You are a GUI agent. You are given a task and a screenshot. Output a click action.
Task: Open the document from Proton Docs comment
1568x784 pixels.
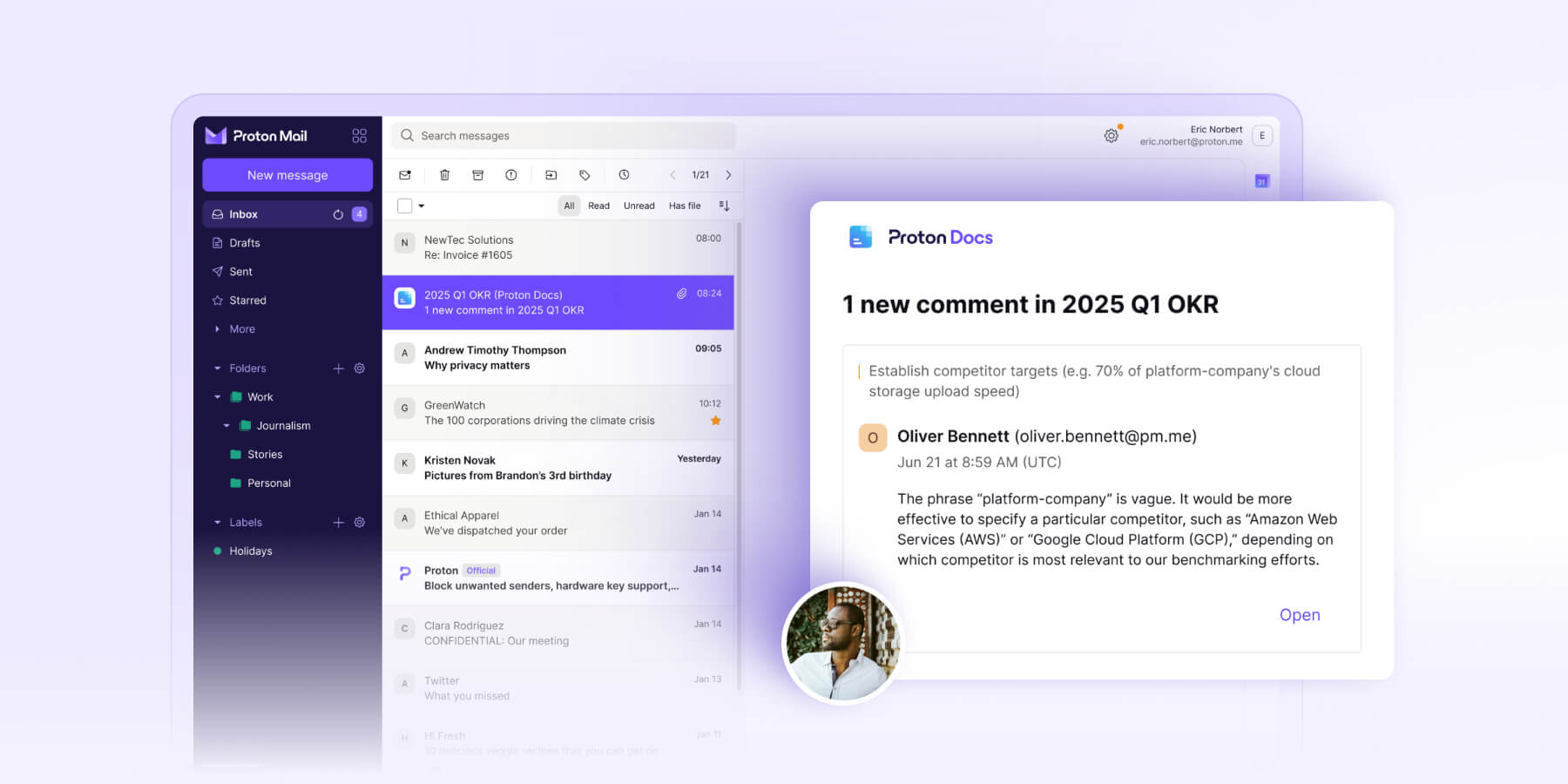pos(1300,615)
